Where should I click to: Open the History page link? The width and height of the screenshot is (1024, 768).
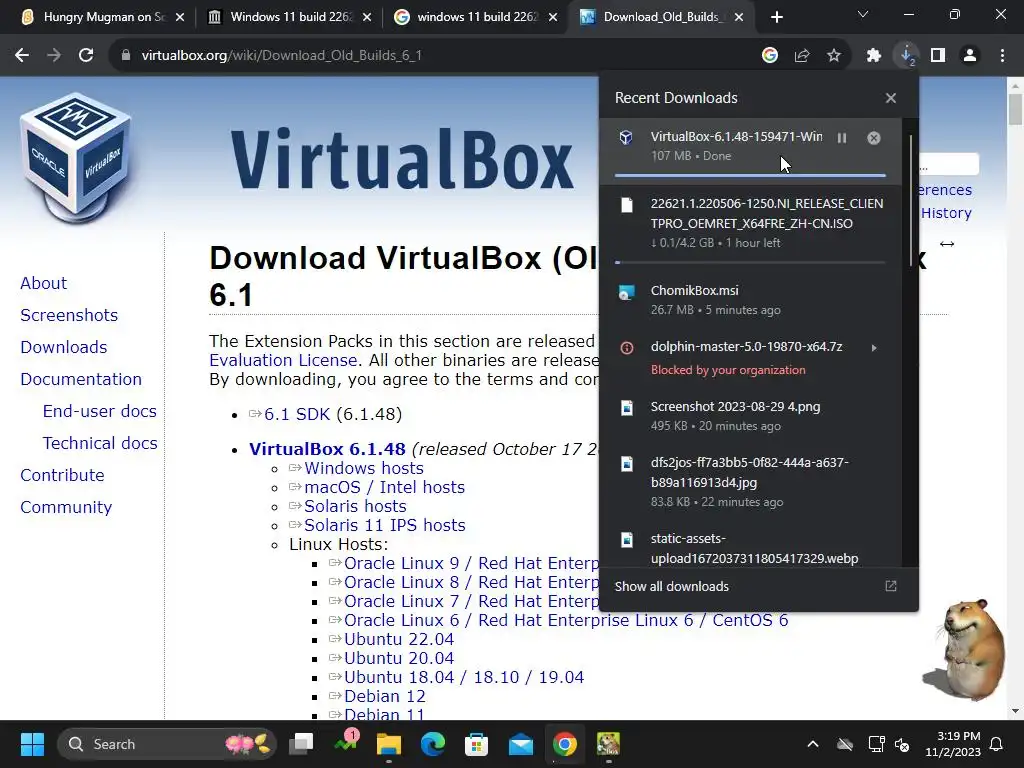946,214
